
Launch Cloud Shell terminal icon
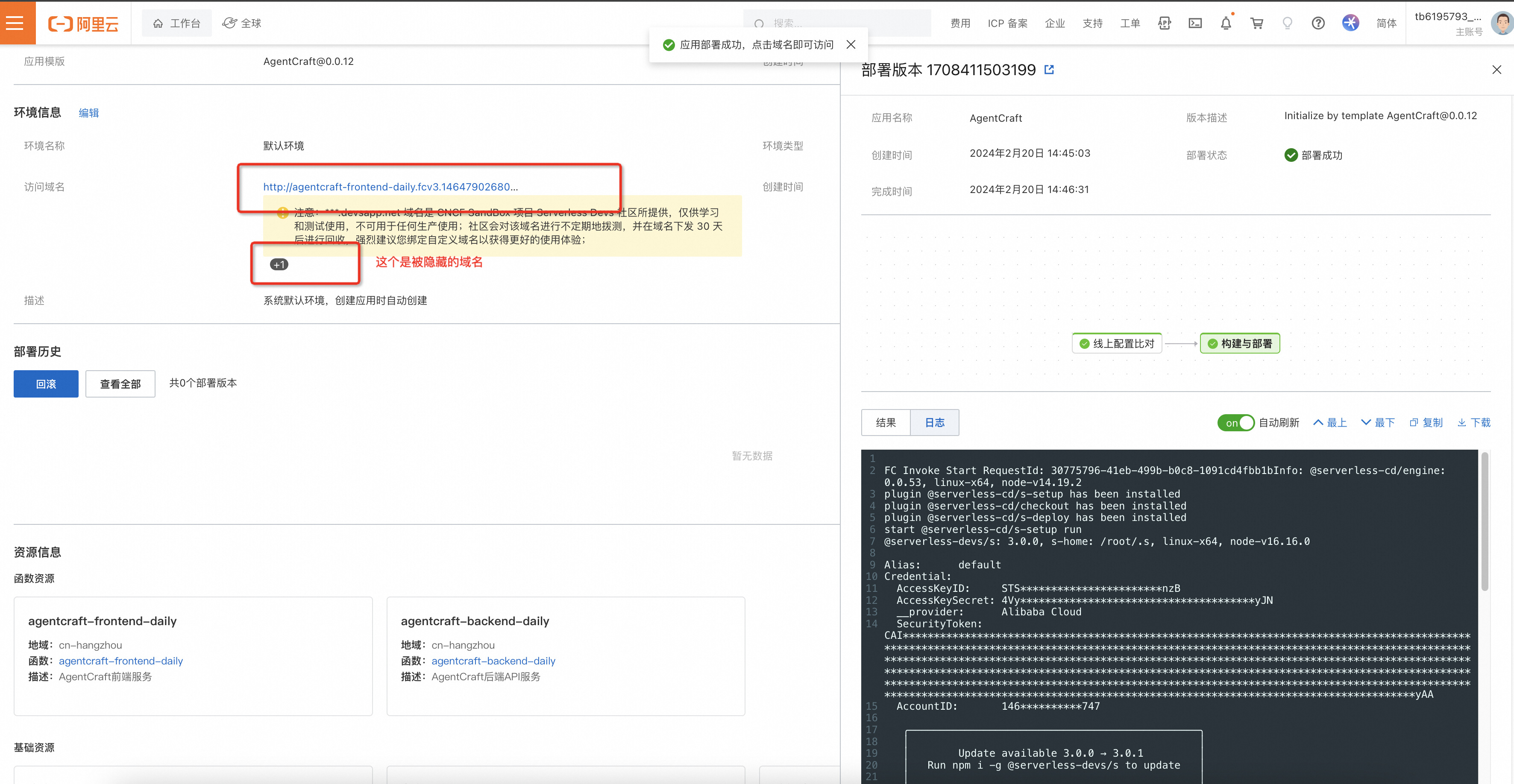coord(1195,23)
